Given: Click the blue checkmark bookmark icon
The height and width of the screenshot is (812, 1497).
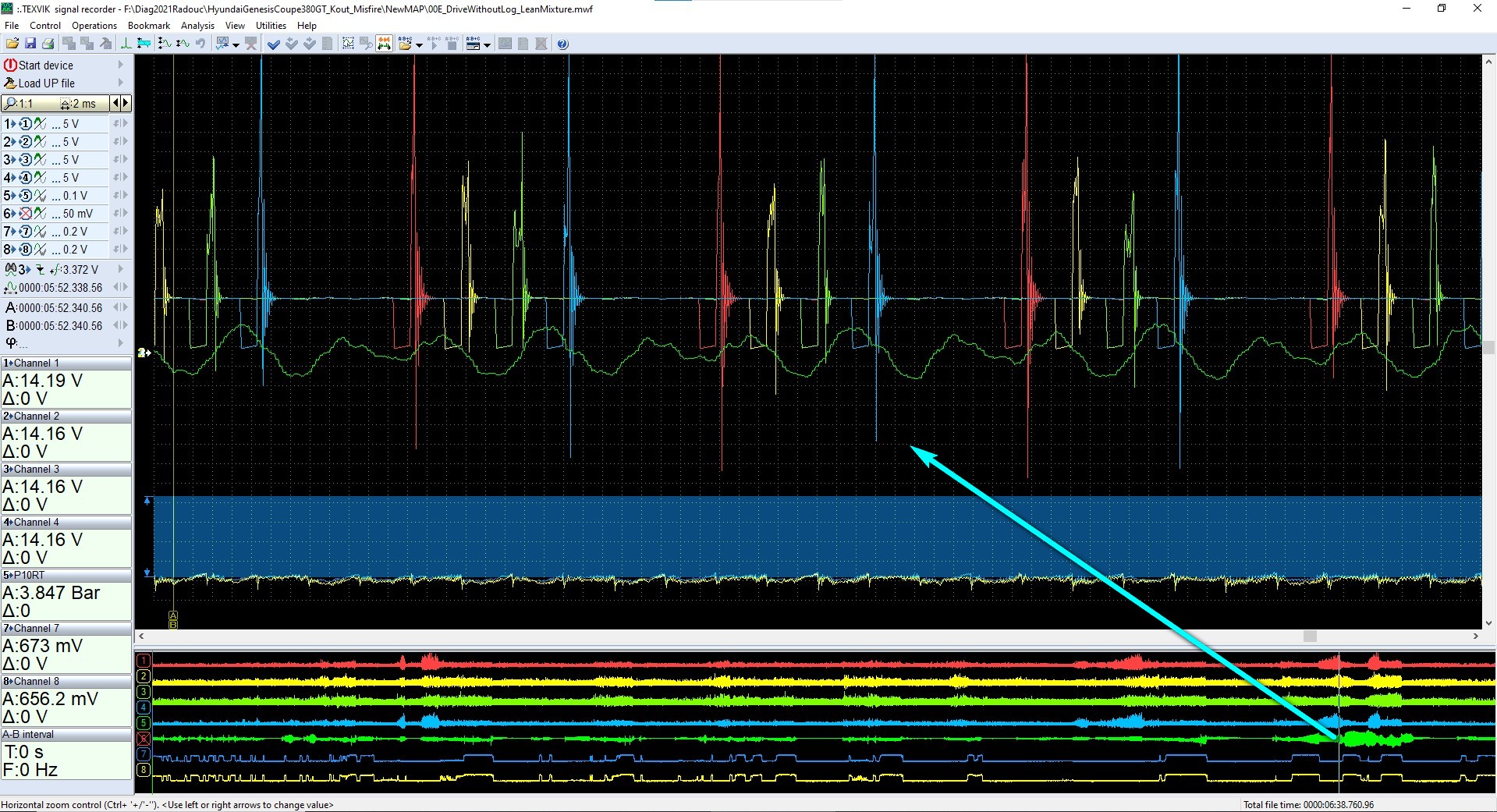Looking at the screenshot, I should click(x=274, y=44).
